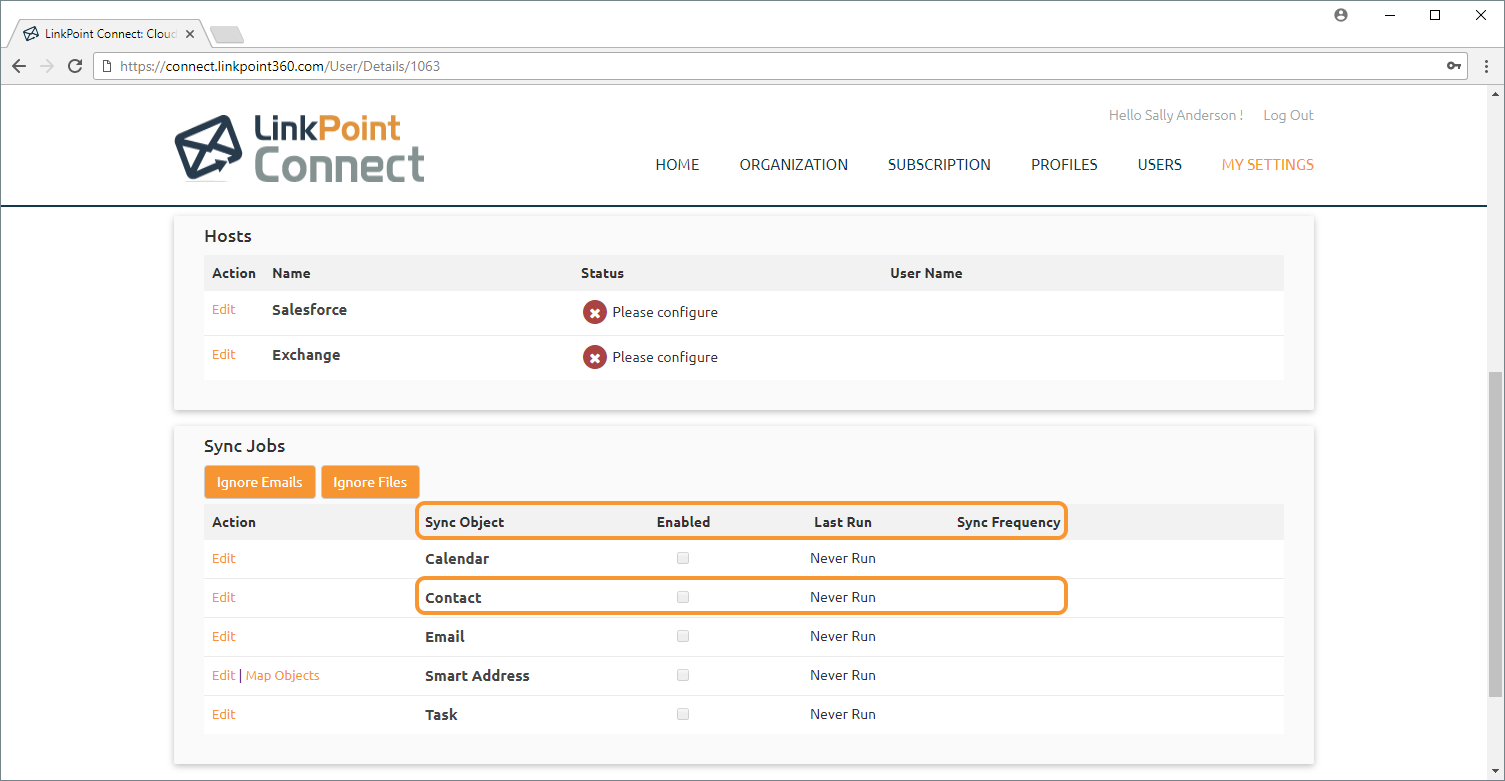Screen dimensions: 1505x781
Task: Click the Chrome profile avatar icon
Action: tap(1341, 15)
